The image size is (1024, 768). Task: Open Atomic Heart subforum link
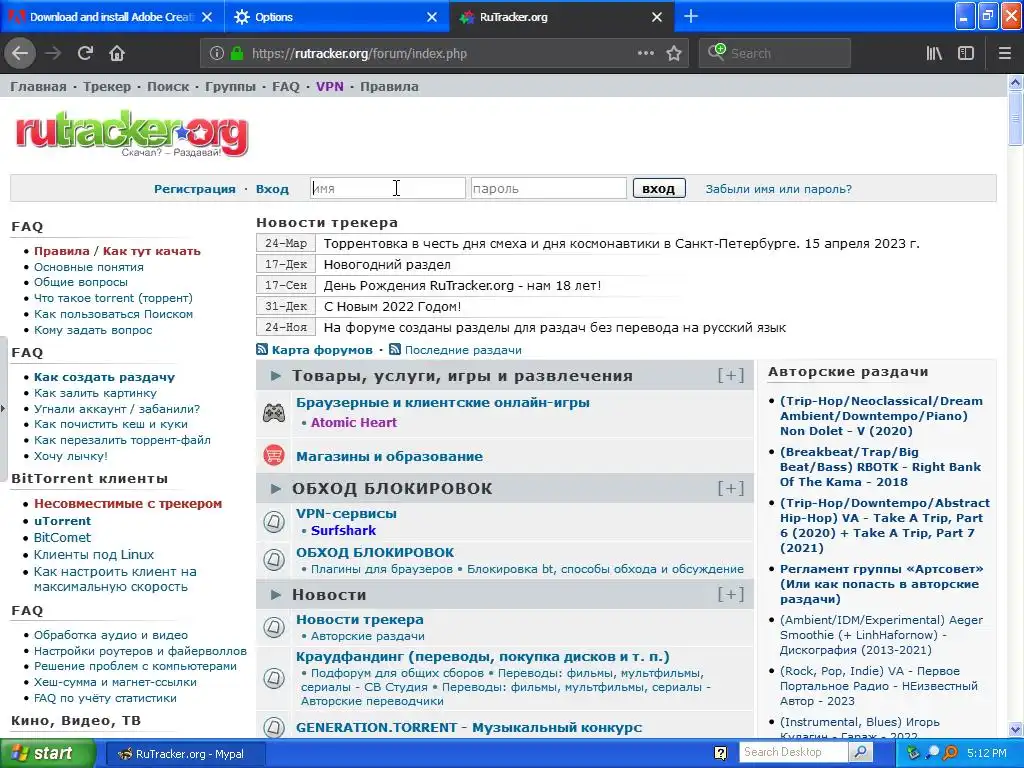pyautogui.click(x=354, y=423)
